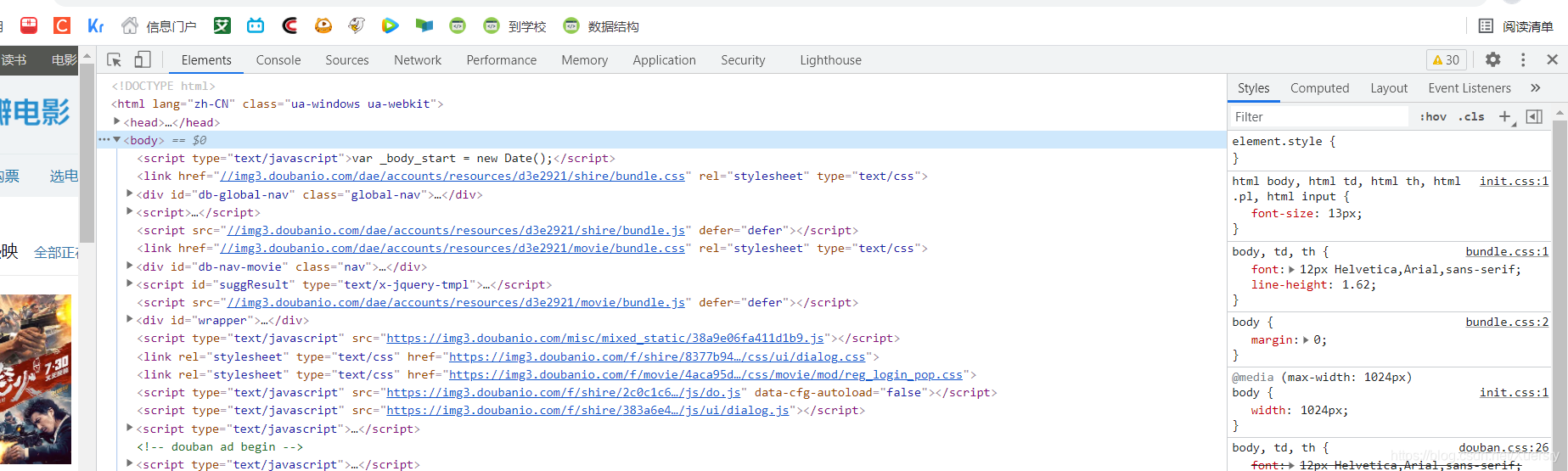Switch to the Lighthouse tab
Viewport: 1568px width, 471px height.
tap(831, 60)
